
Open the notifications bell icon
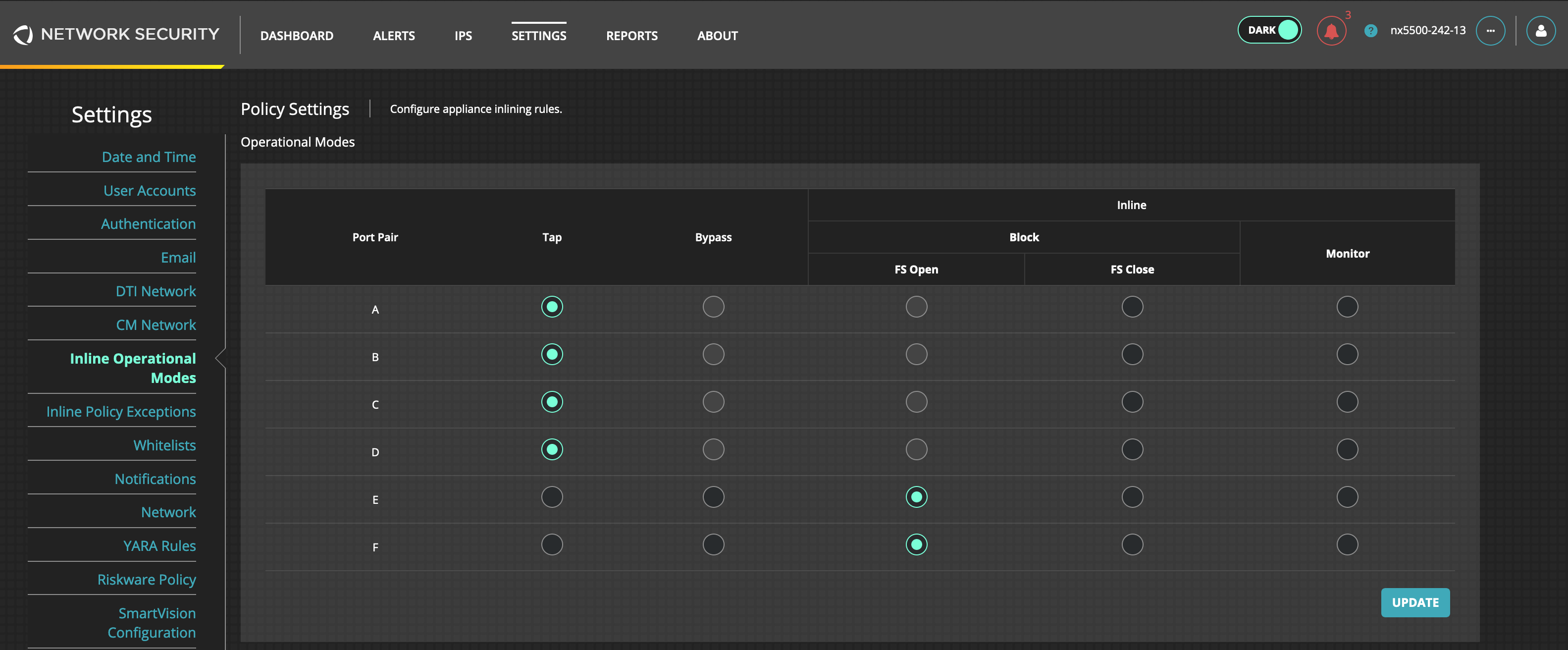coord(1331,30)
